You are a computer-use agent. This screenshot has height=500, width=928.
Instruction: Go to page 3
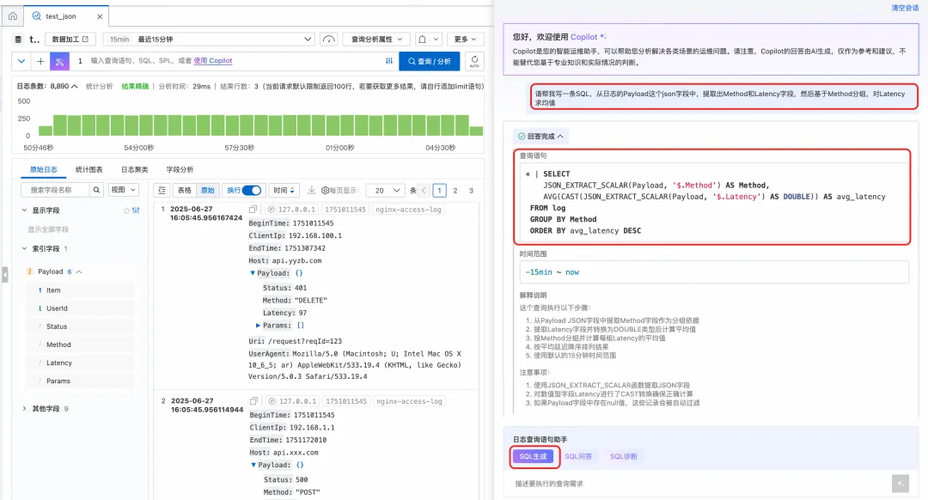tap(471, 191)
